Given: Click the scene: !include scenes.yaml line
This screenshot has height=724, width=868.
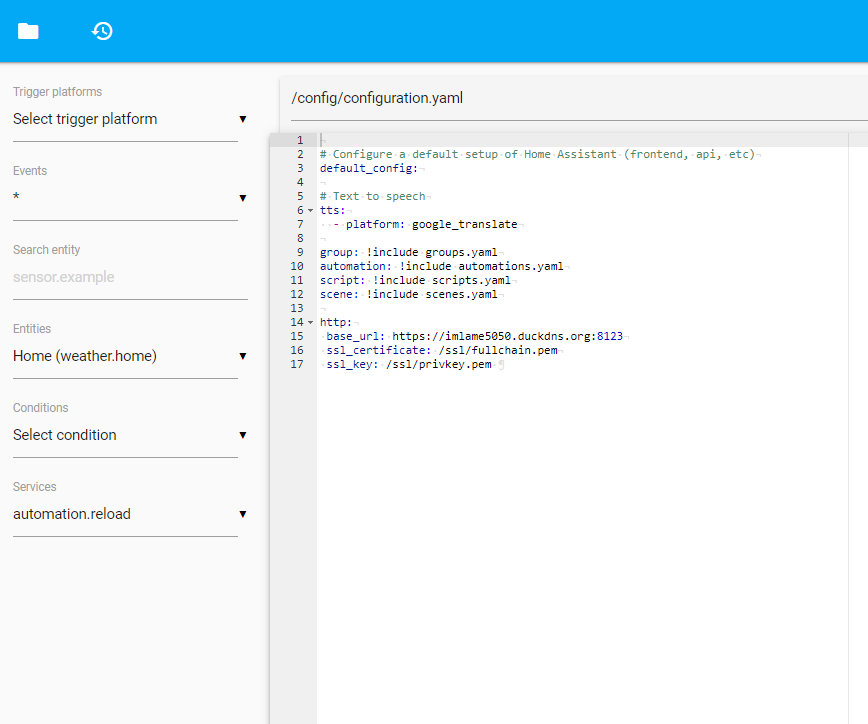Looking at the screenshot, I should (409, 294).
